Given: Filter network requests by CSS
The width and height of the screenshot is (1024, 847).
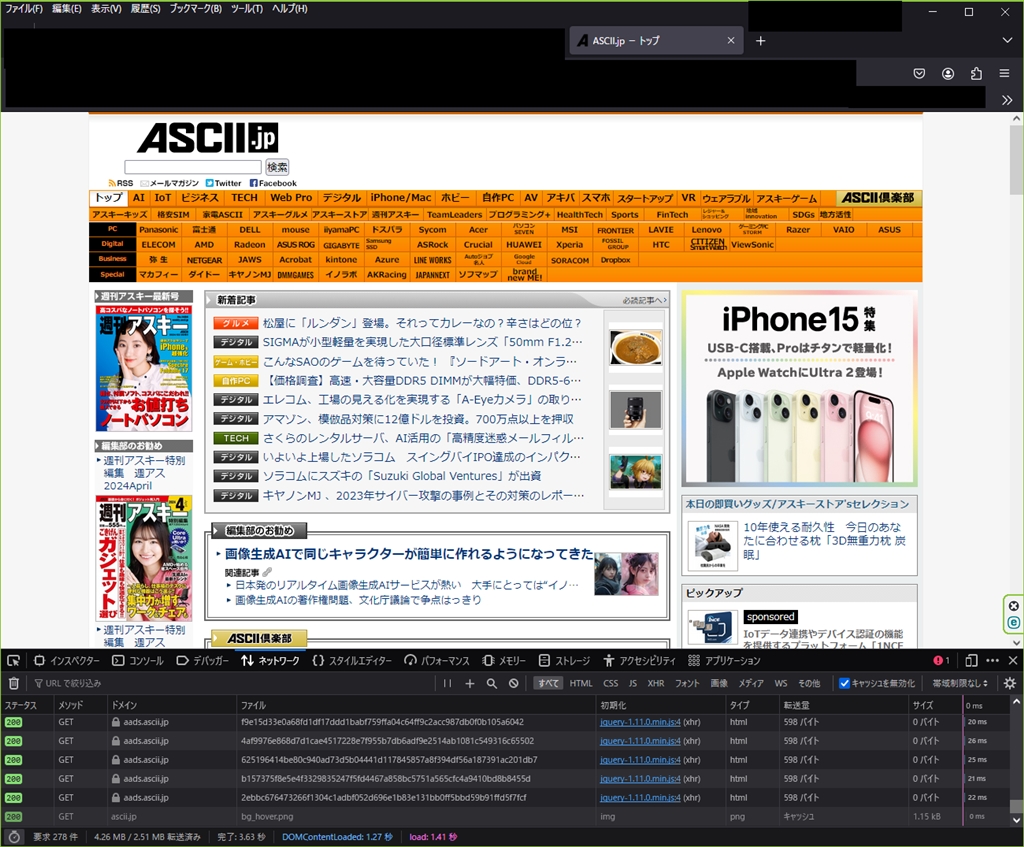Looking at the screenshot, I should point(611,683).
